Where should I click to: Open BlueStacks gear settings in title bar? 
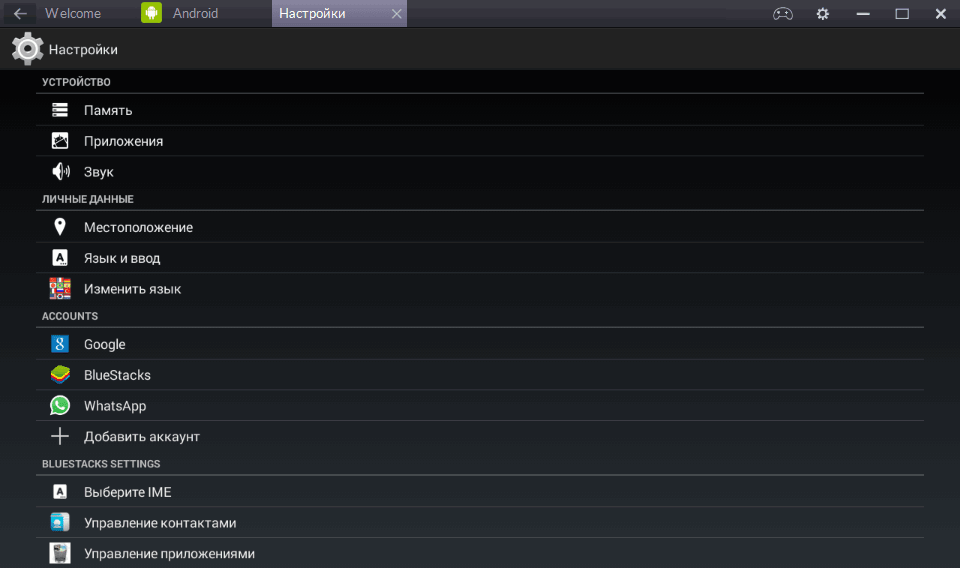click(822, 13)
